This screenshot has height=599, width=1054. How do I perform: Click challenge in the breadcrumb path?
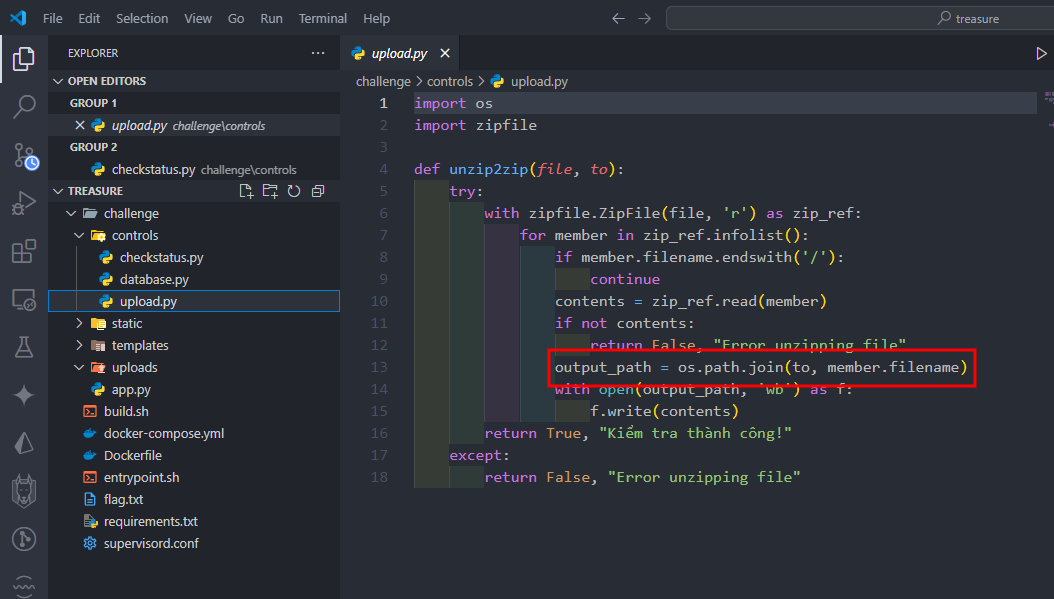[383, 81]
